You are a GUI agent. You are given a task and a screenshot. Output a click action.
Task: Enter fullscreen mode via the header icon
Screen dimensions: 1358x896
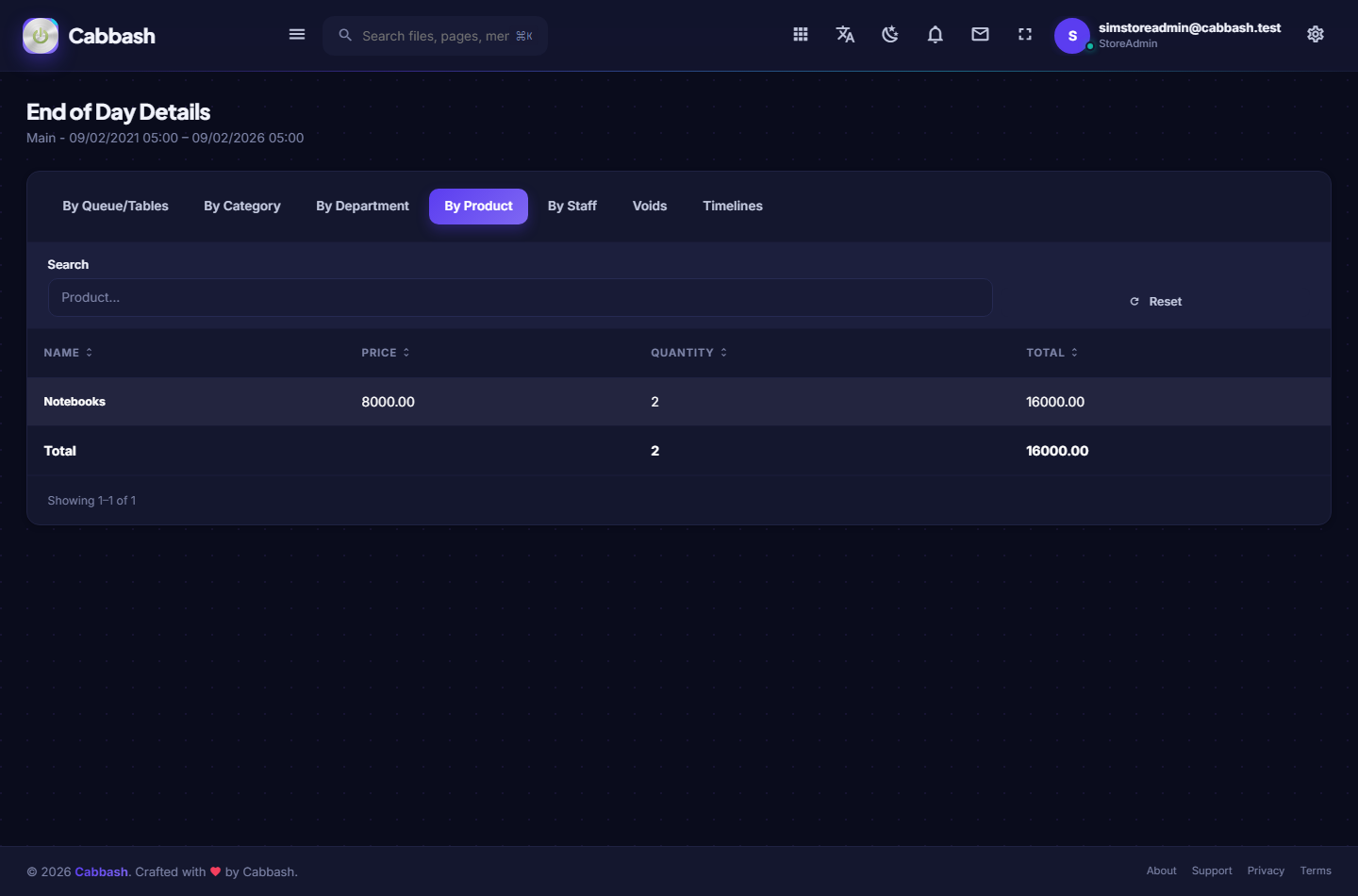pyautogui.click(x=1025, y=35)
